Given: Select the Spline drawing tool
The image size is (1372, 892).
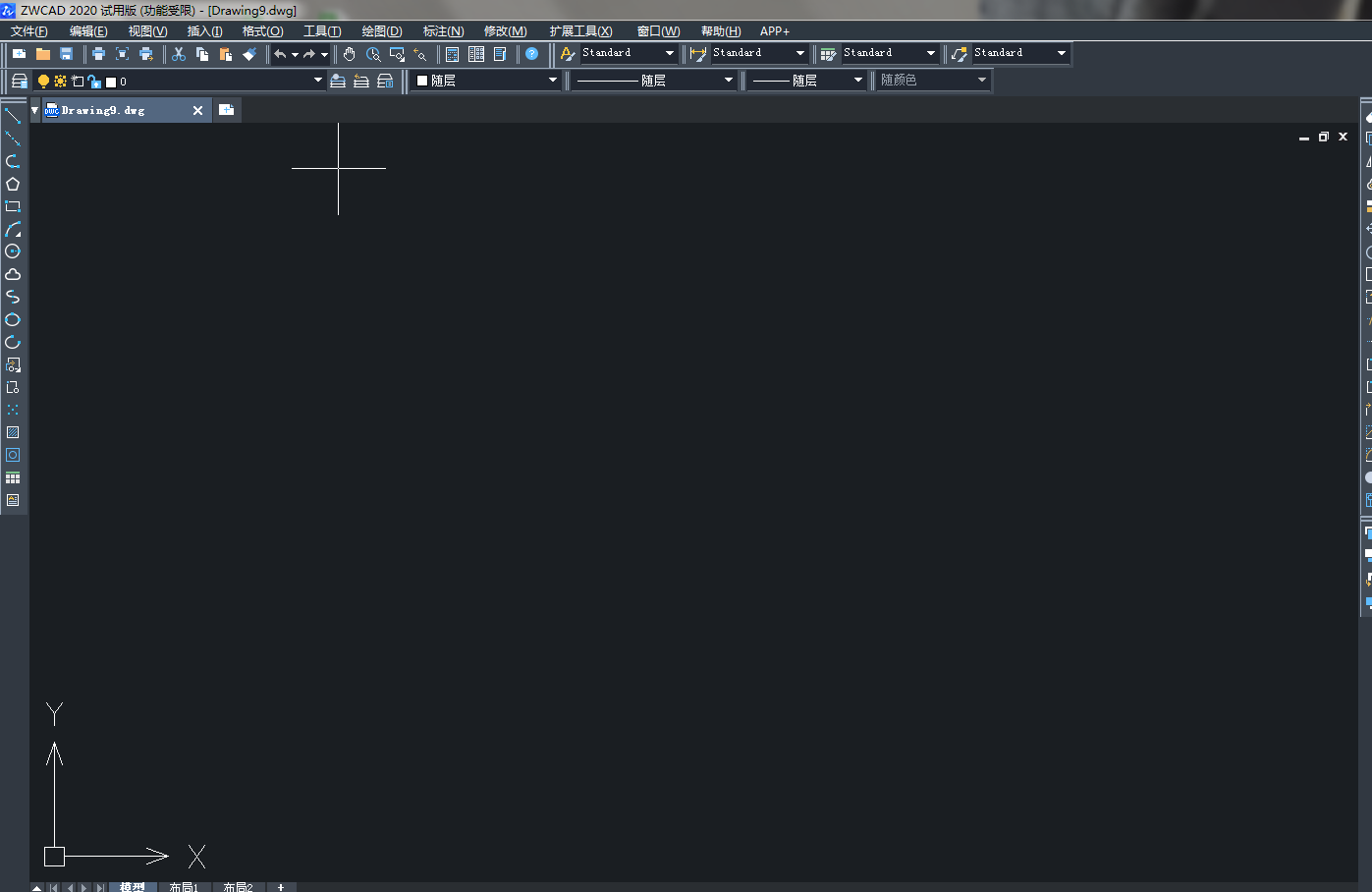Looking at the screenshot, I should (14, 298).
